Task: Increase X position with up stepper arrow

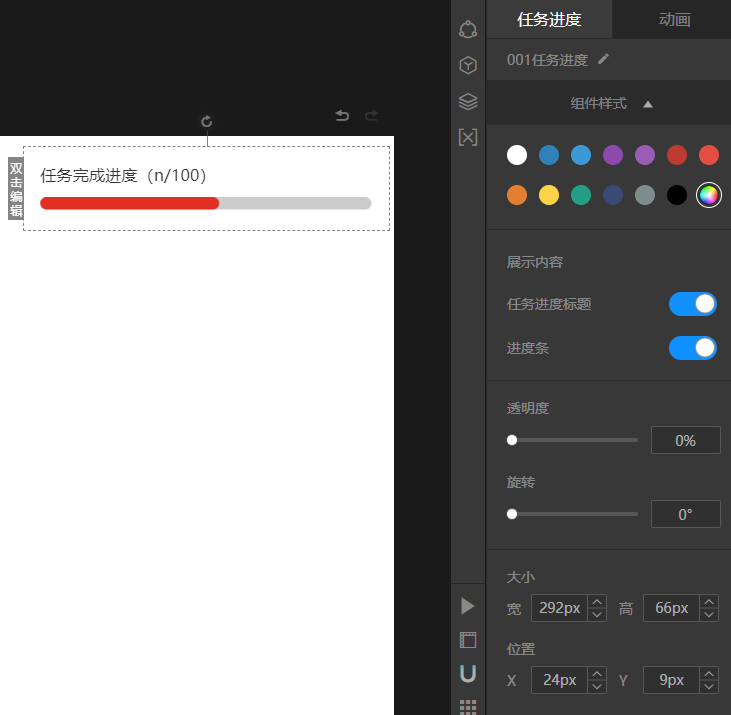Action: pyautogui.click(x=597, y=674)
